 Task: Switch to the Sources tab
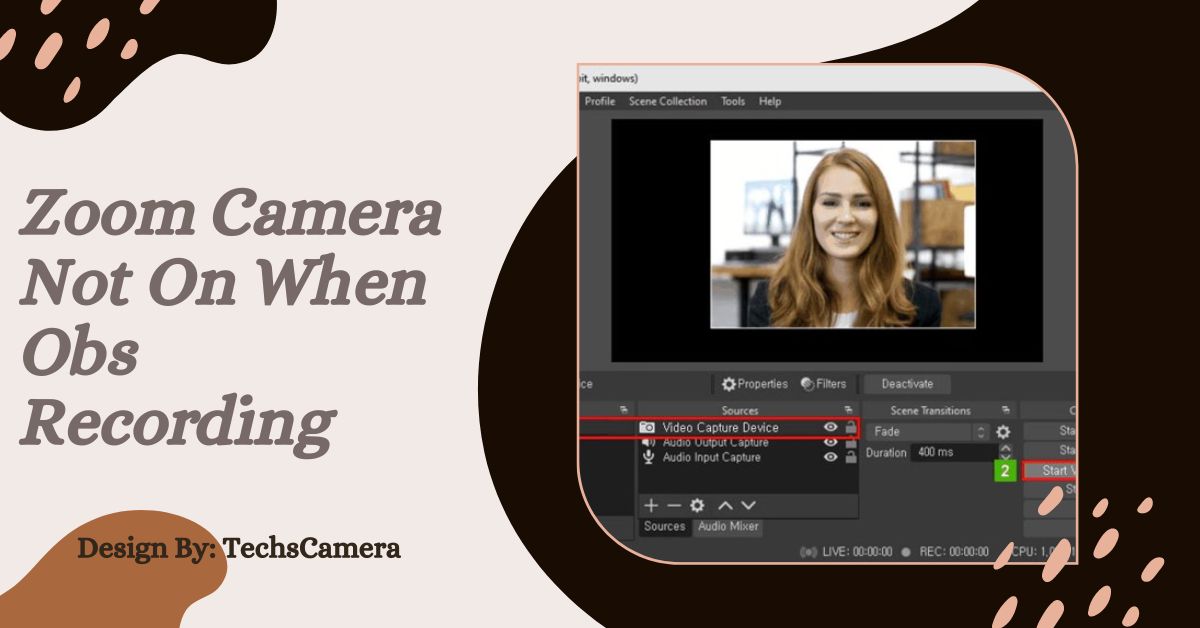point(664,527)
